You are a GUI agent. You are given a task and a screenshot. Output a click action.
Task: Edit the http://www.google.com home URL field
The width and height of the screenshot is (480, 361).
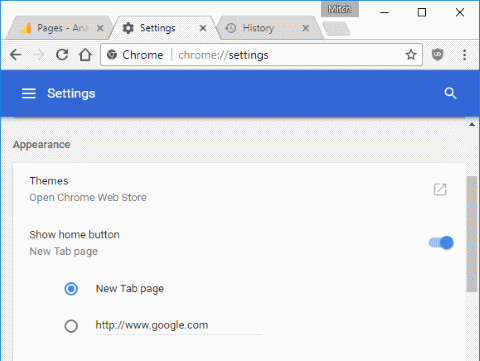click(179, 325)
